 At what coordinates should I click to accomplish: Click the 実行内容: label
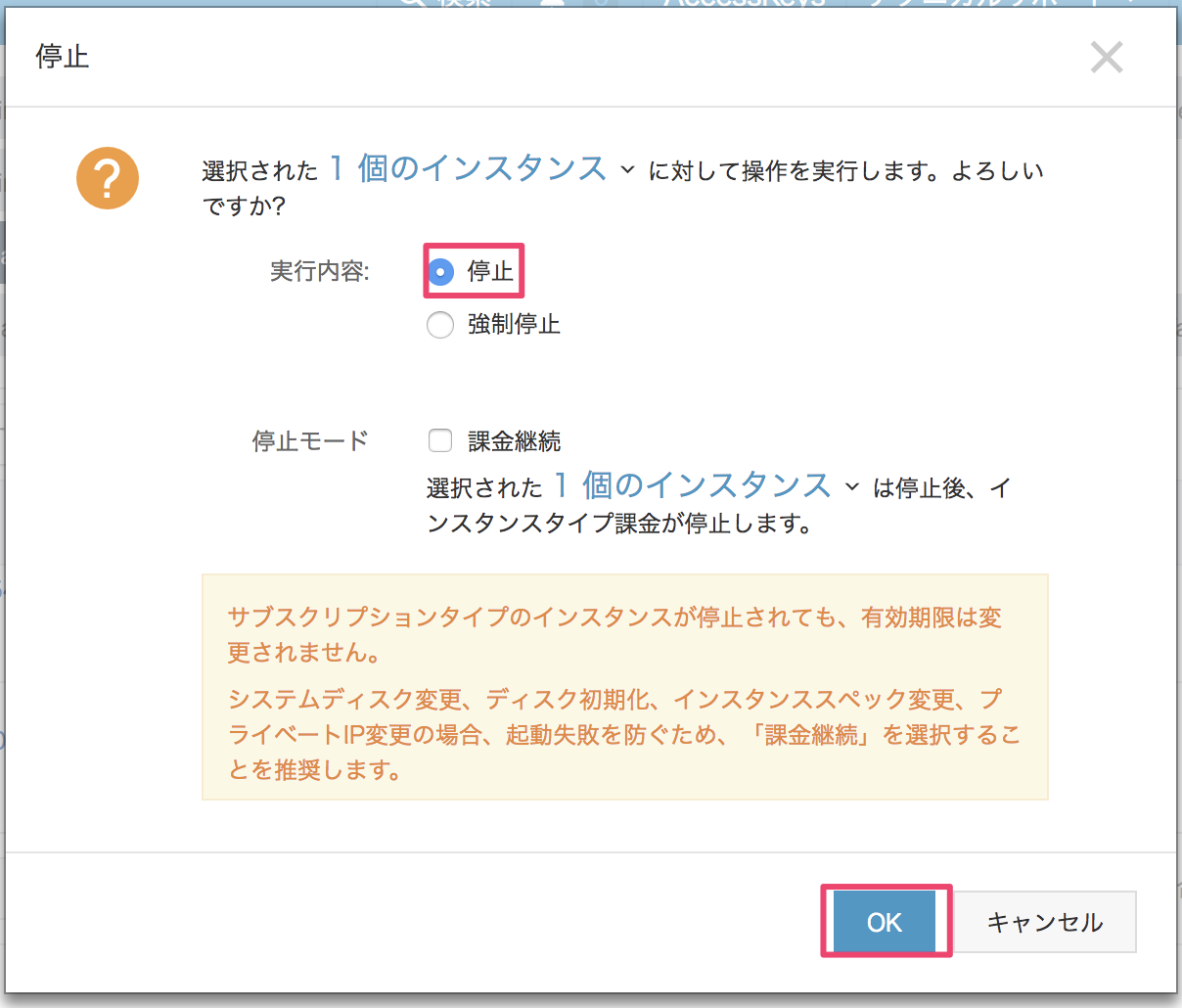(x=320, y=271)
